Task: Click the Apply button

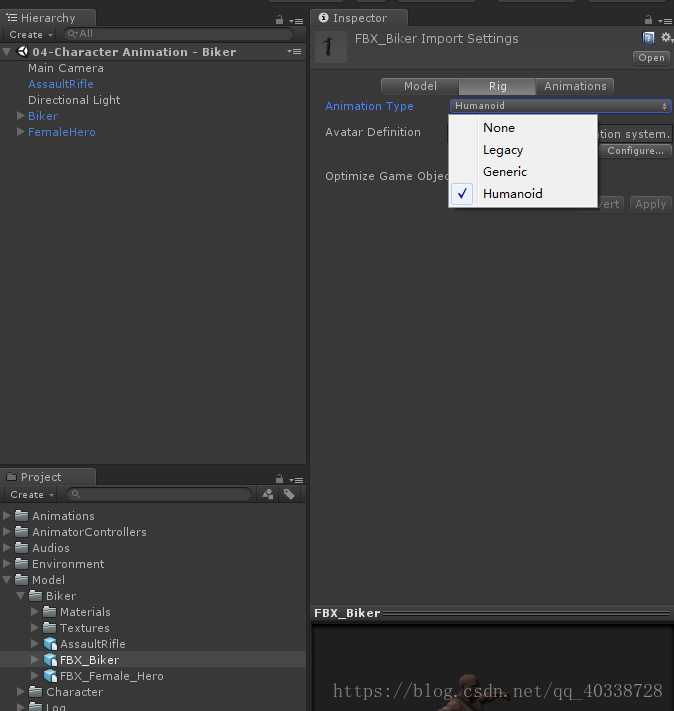Action: click(650, 204)
